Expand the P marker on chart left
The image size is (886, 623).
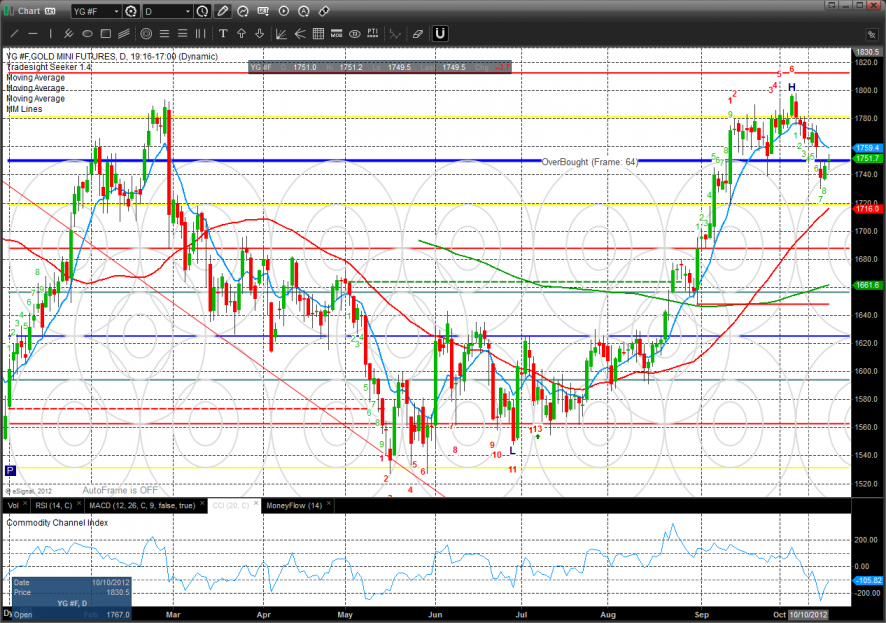click(x=10, y=470)
